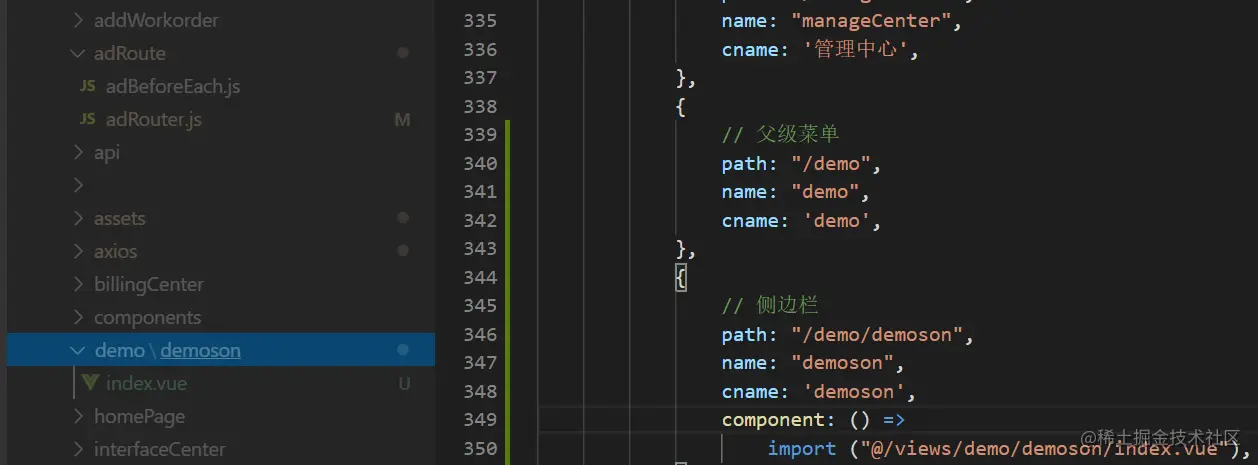Expand the assets folder chevron

tap(79, 218)
